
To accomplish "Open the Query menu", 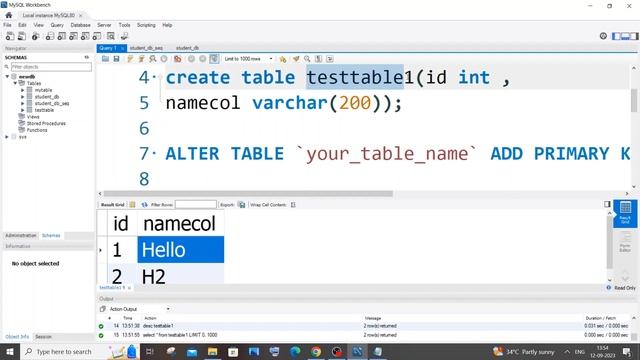I will click(57, 25).
